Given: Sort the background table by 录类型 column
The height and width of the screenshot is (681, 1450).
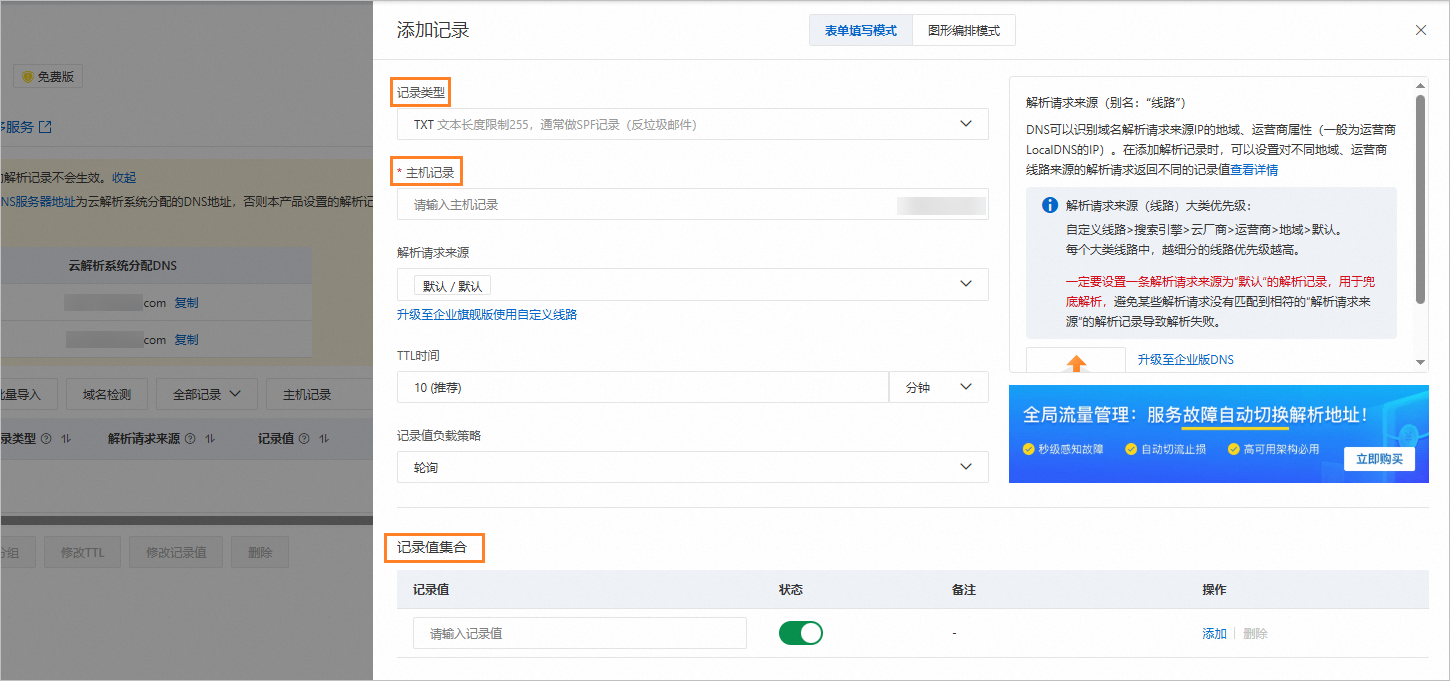Looking at the screenshot, I should tap(67, 438).
